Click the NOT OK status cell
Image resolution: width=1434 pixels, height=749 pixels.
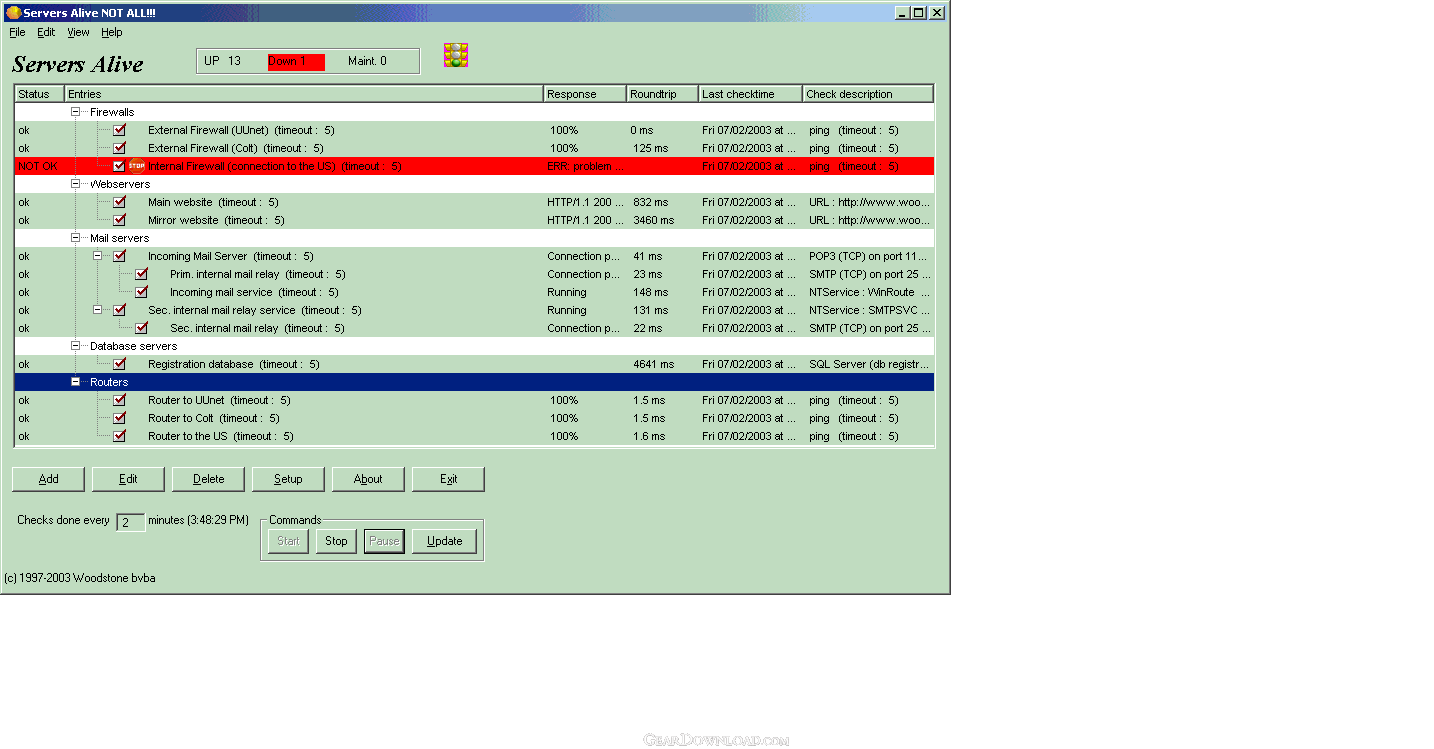(x=39, y=166)
